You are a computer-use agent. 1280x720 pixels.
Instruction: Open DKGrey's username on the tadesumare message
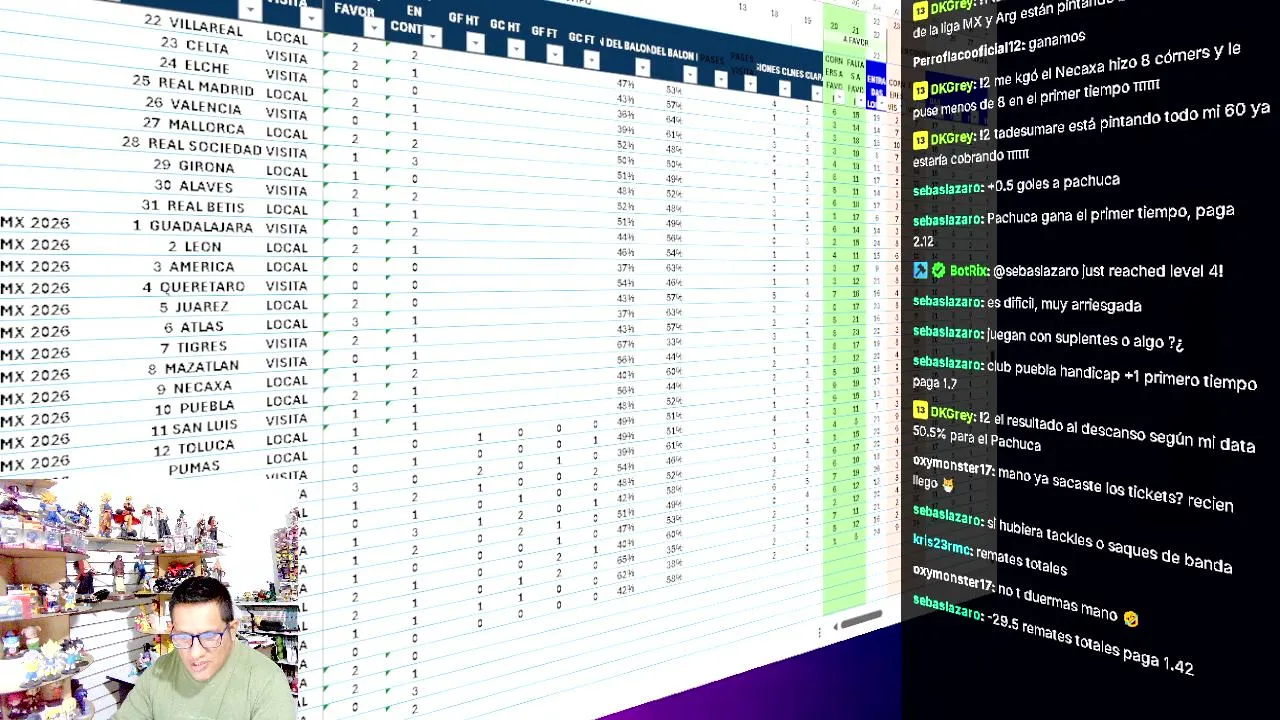click(952, 139)
